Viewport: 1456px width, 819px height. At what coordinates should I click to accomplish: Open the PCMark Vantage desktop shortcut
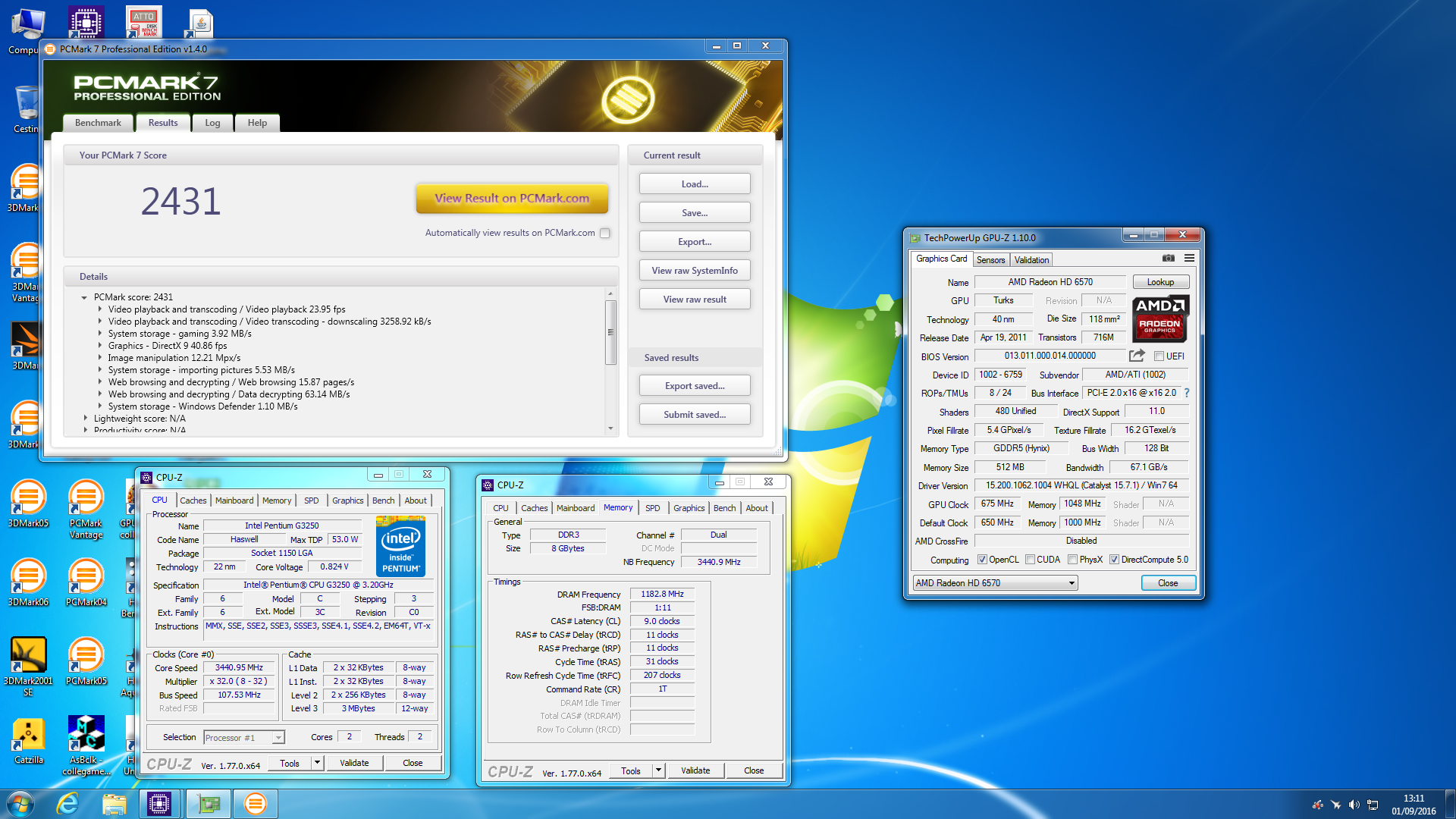point(86,509)
